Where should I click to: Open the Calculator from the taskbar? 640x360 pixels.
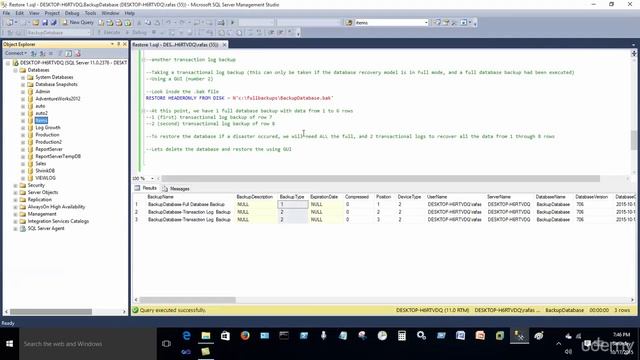[x=402, y=336]
